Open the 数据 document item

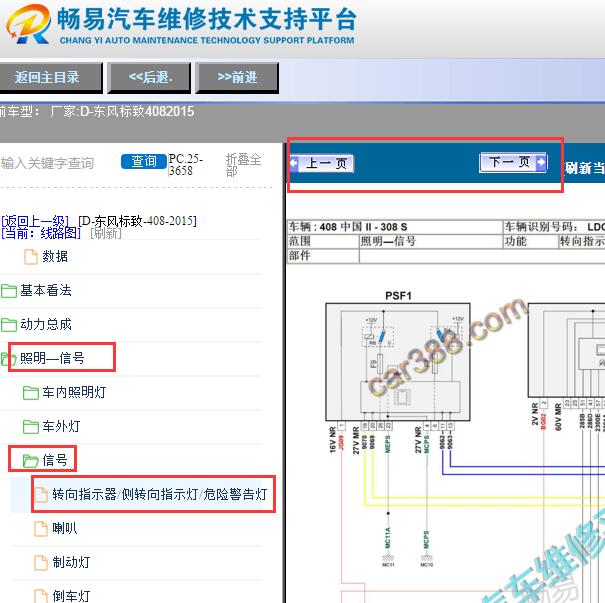tap(55, 257)
